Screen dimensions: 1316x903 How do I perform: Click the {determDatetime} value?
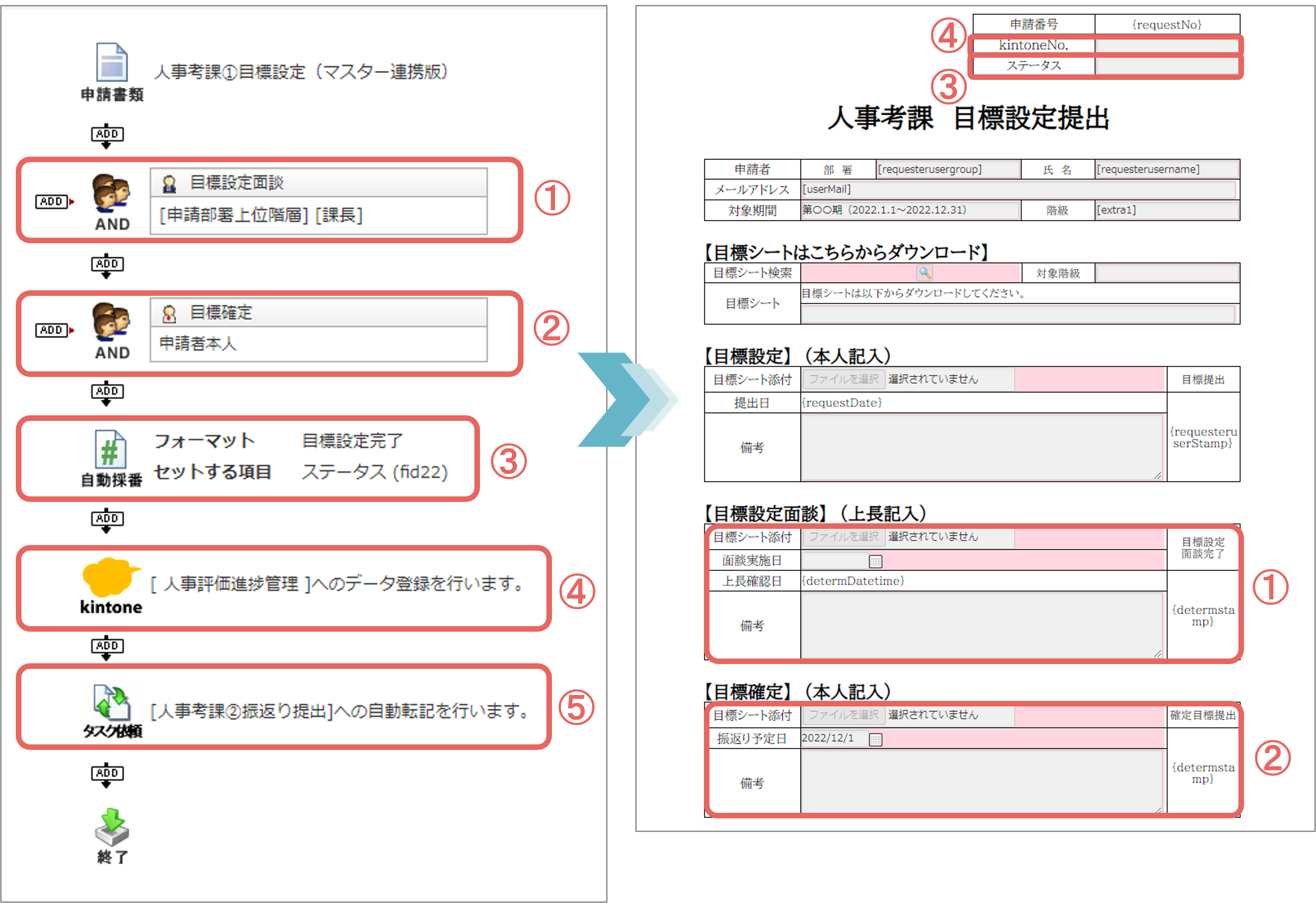(853, 581)
